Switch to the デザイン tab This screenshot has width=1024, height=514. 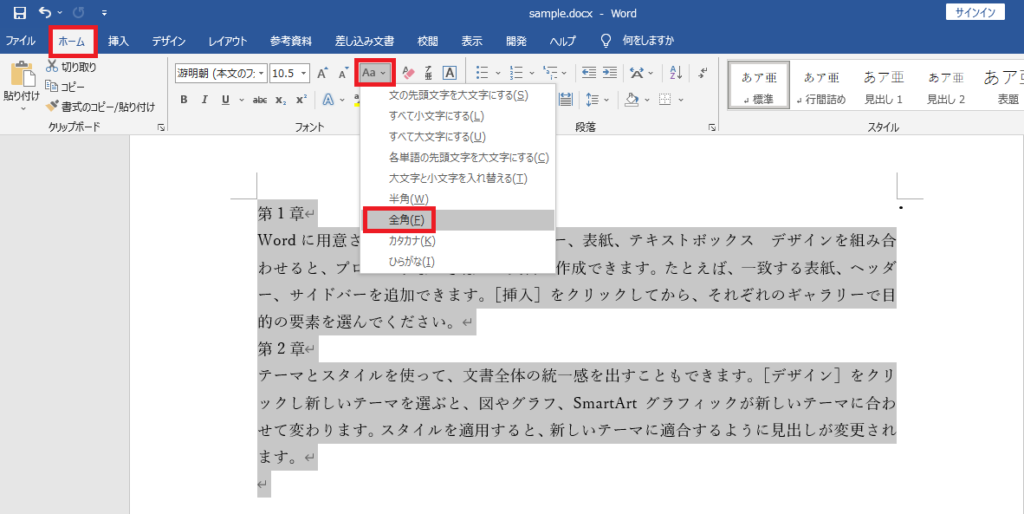(x=169, y=40)
